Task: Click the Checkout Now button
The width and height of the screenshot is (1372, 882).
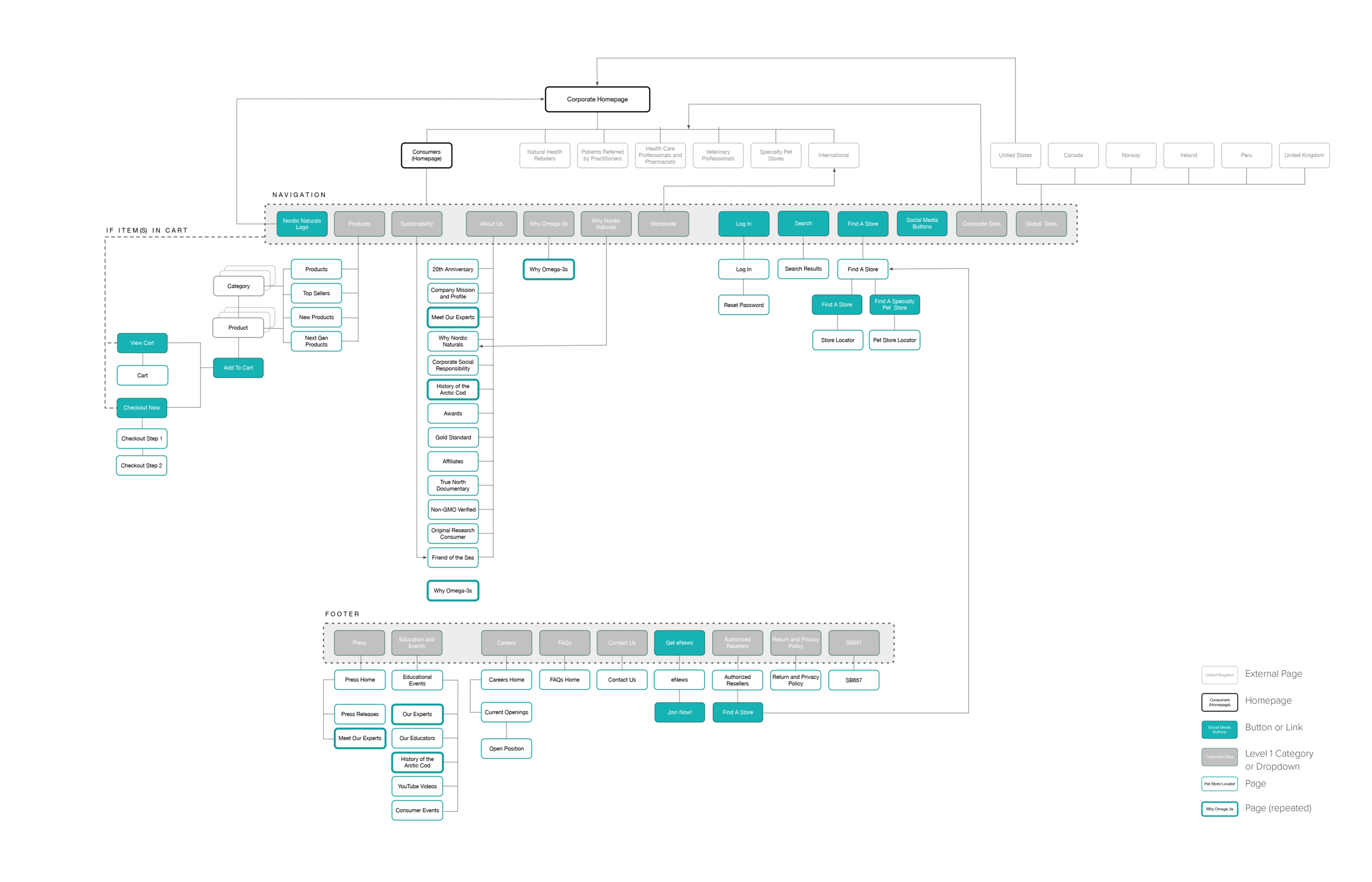Action: coord(142,408)
